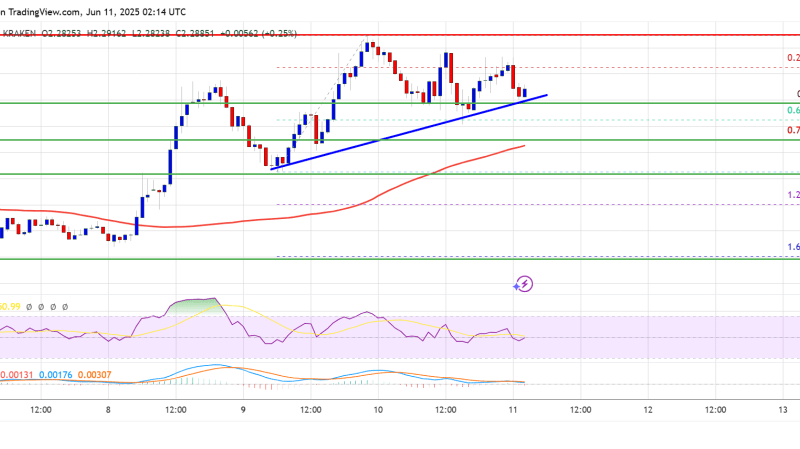Select the low price L2.28238
800x449 pixels.
pyautogui.click(x=152, y=33)
